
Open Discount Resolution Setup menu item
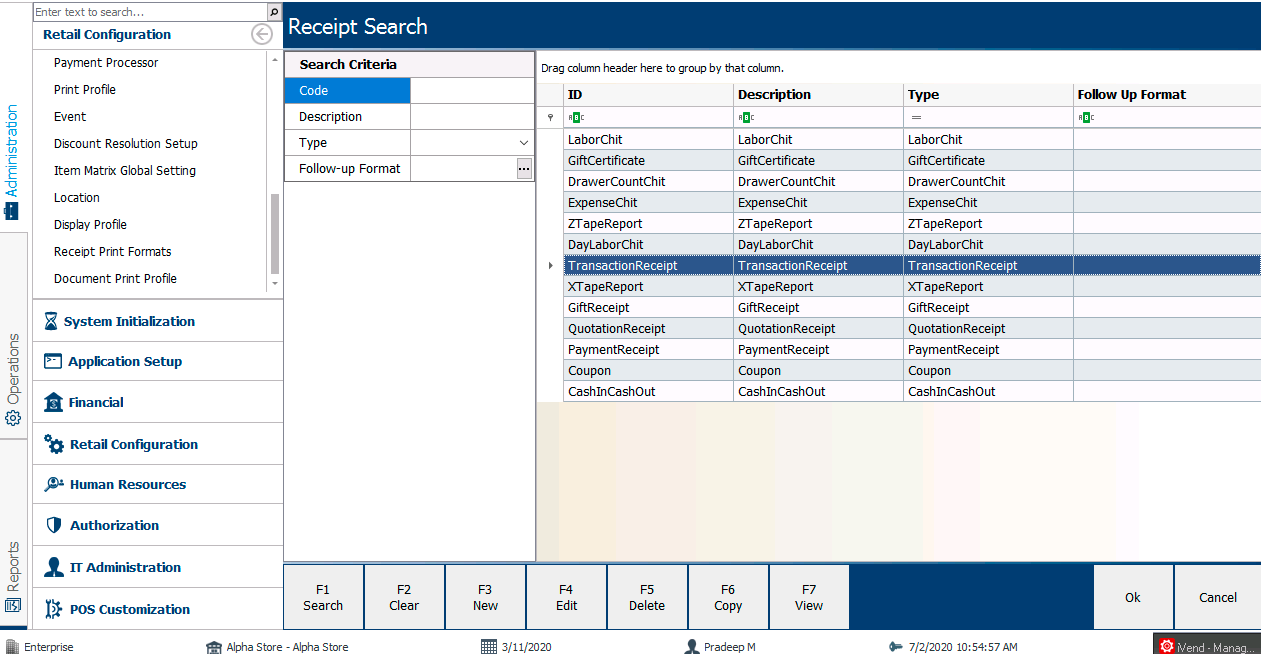pos(126,143)
